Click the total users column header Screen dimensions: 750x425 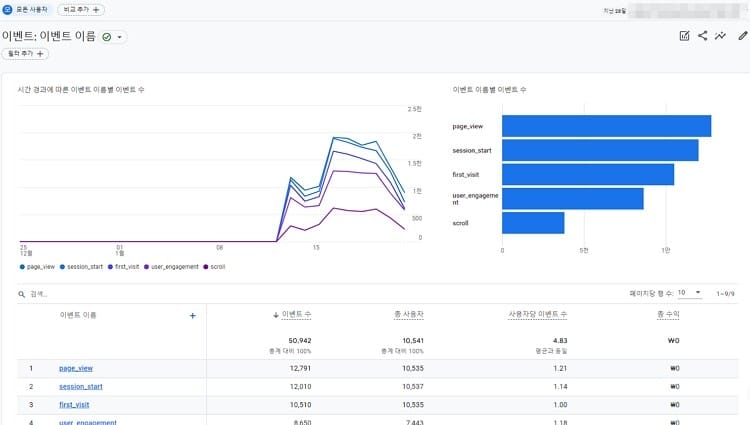[x=408, y=315]
